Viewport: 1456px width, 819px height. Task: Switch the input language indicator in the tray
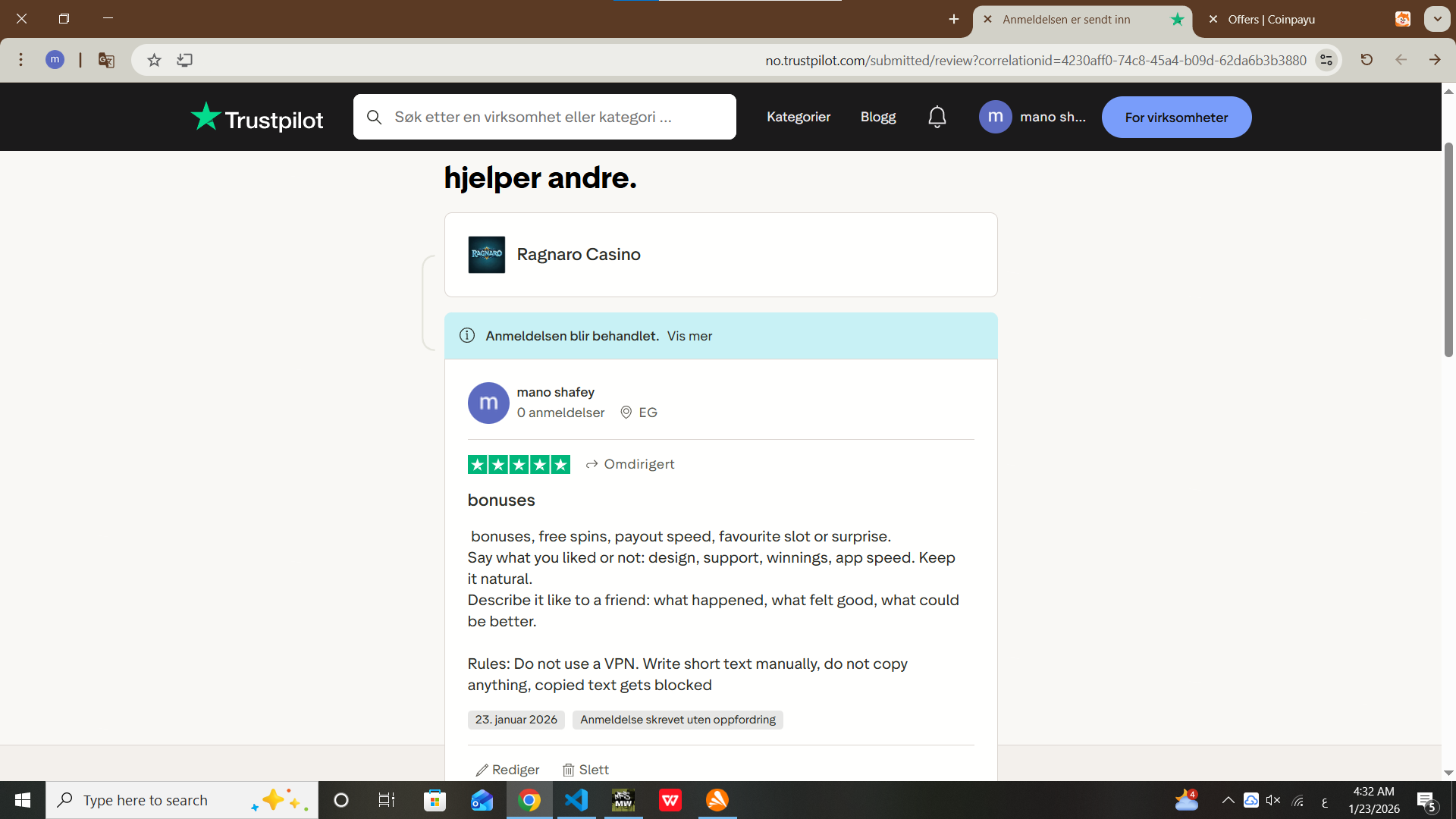(x=1325, y=801)
